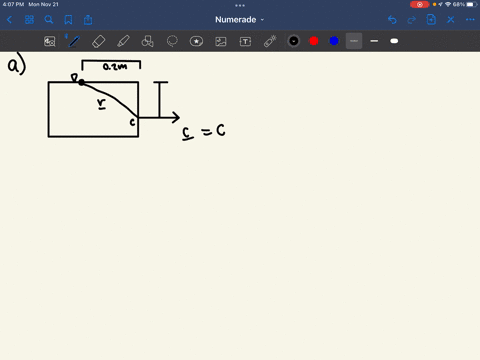This screenshot has width=480, height=360.
Task: Open the thumbnail grid view
Action: [29, 20]
